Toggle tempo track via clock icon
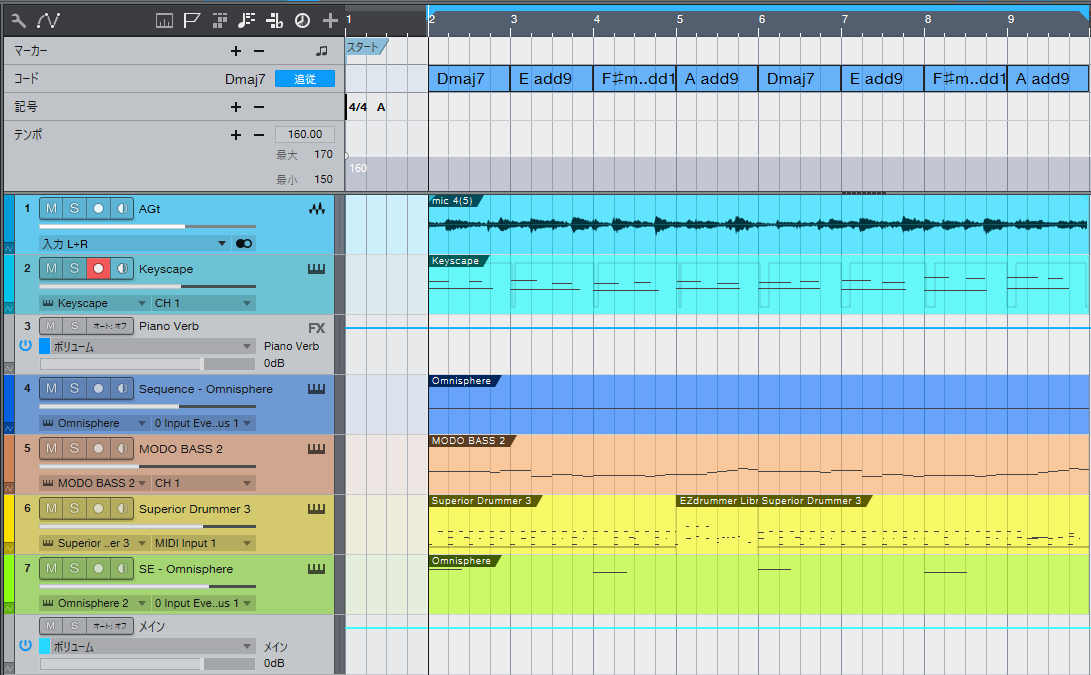This screenshot has width=1091, height=675. 302,21
